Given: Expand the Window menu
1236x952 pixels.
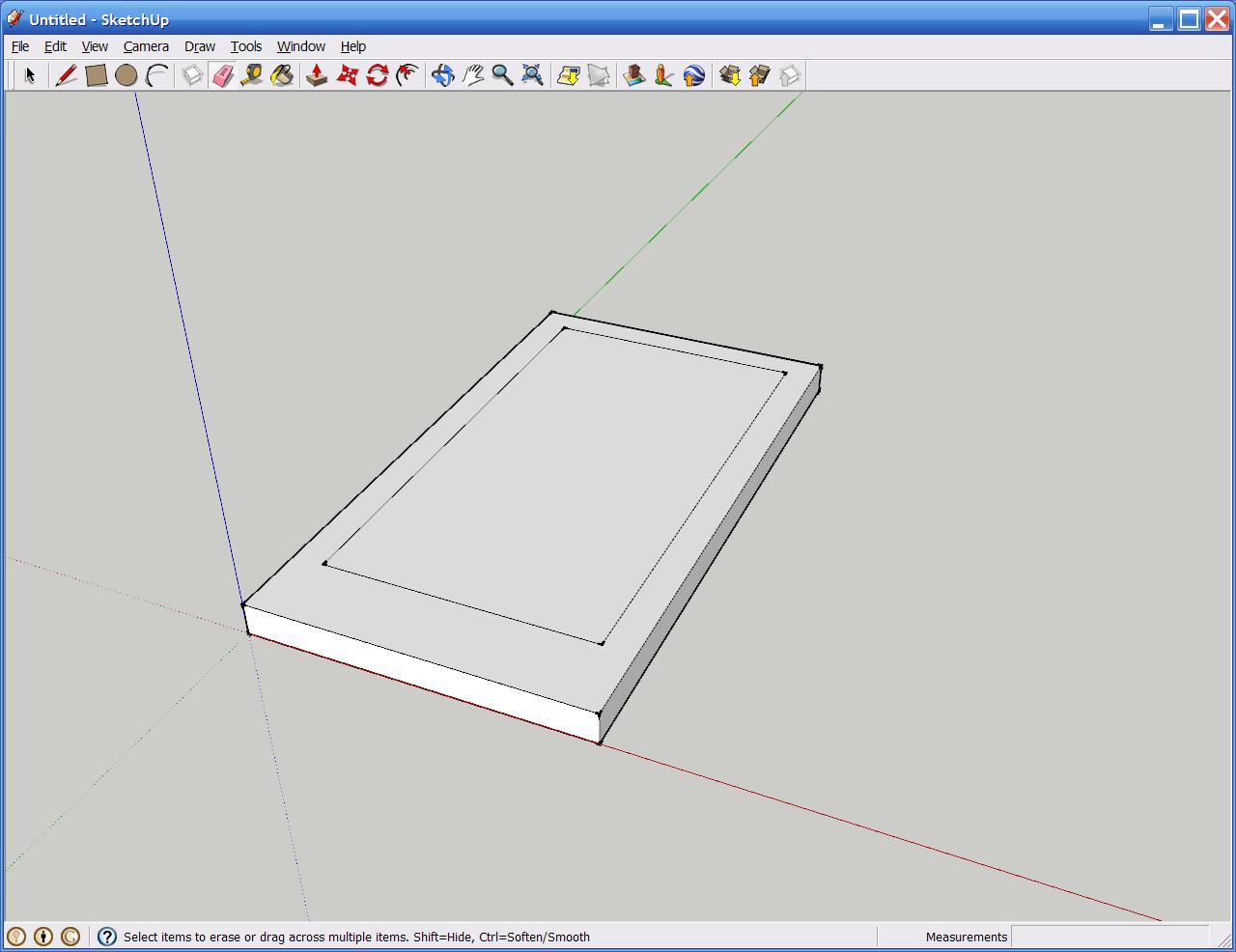Looking at the screenshot, I should [300, 46].
